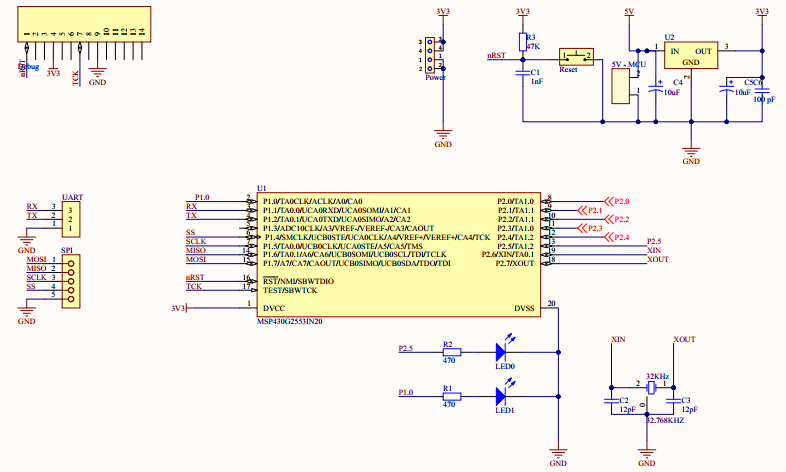This screenshot has width=786, height=472.
Task: Select the TCK net label under the Debug header
Action: tap(76, 78)
